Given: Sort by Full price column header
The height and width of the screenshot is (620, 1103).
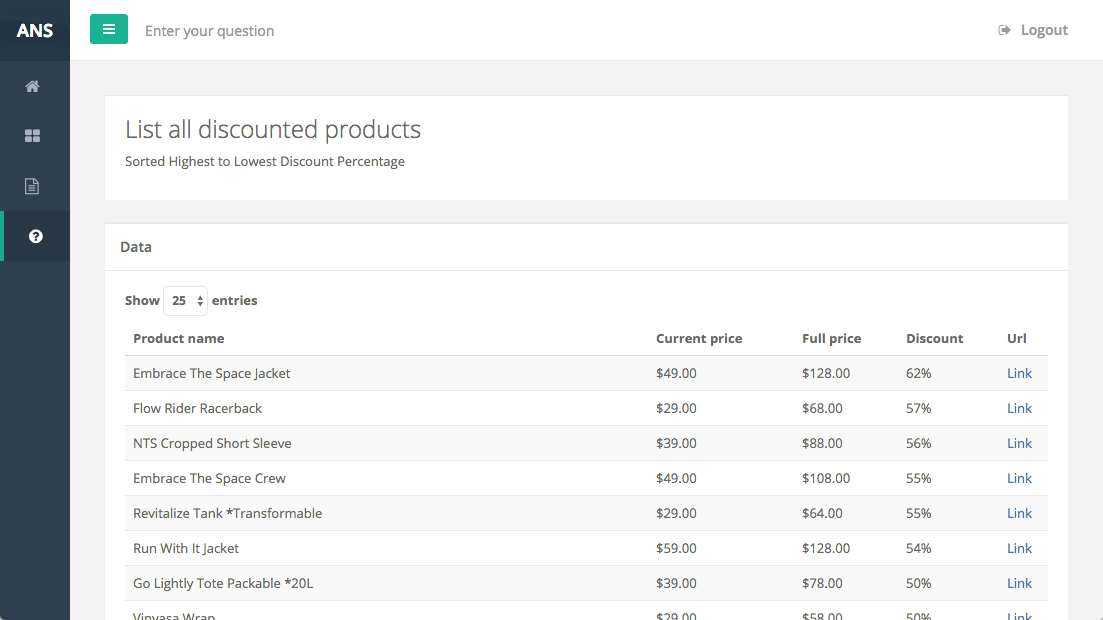Looking at the screenshot, I should tap(831, 338).
